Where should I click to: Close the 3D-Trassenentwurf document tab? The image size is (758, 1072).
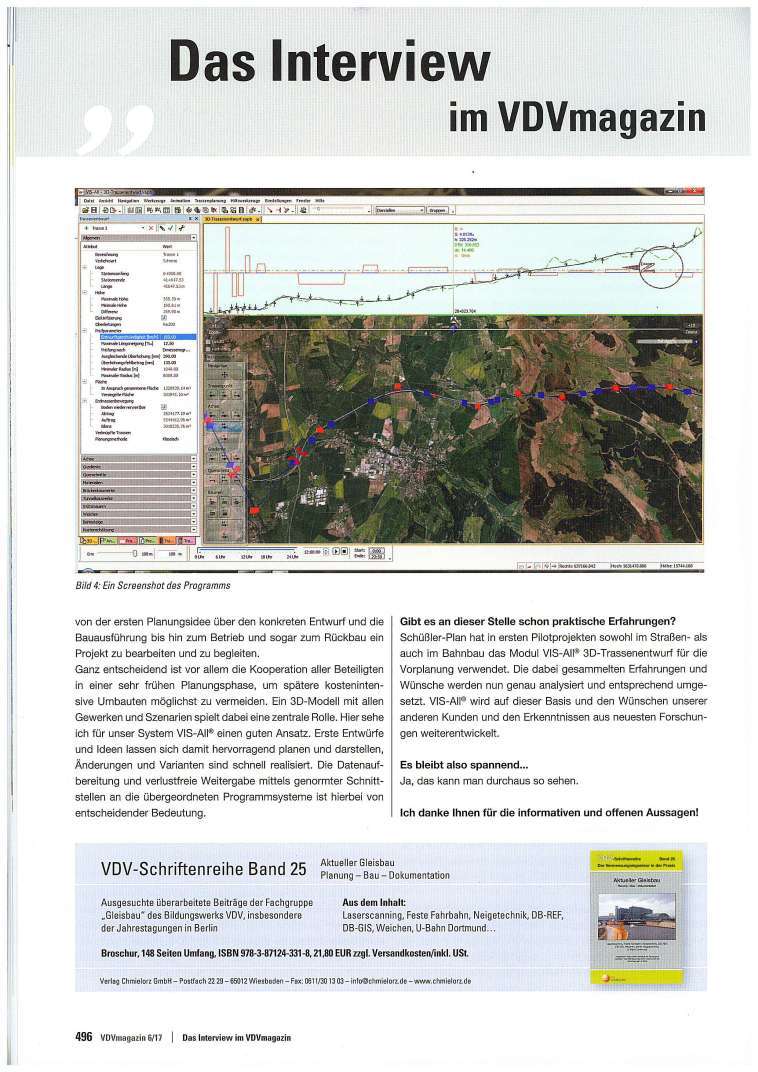pos(258,219)
